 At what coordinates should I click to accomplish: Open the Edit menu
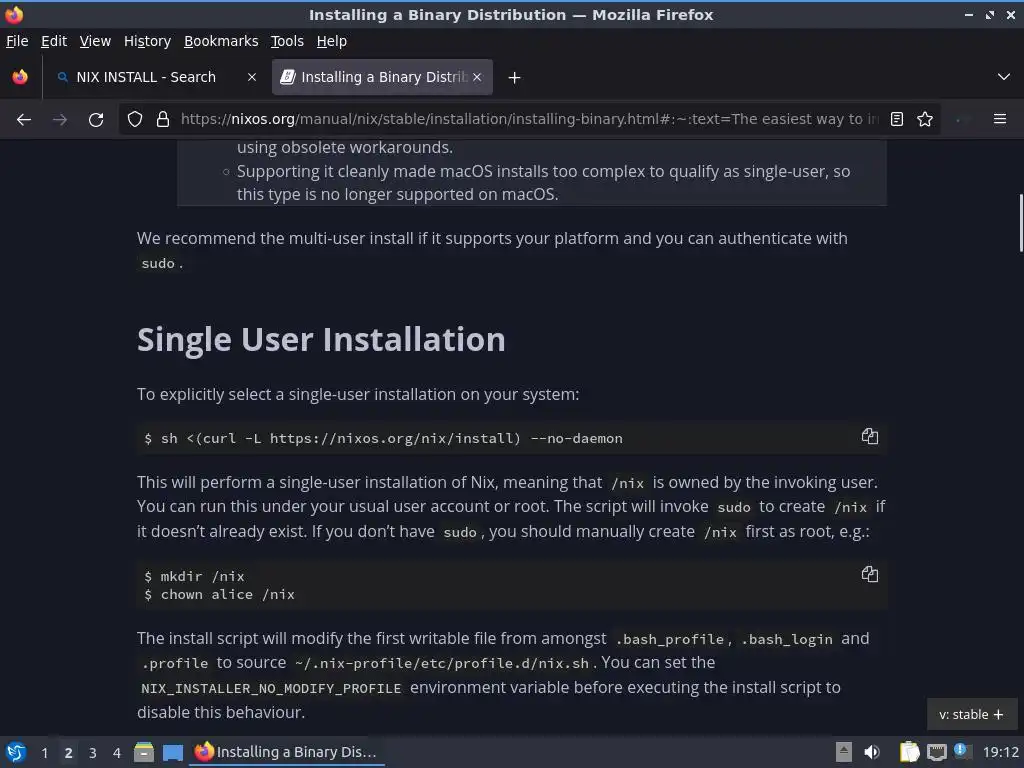[x=54, y=41]
